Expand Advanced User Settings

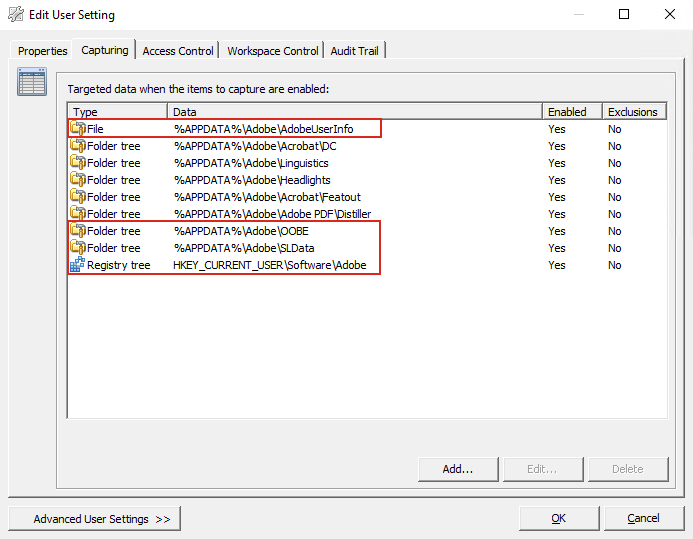coord(95,519)
